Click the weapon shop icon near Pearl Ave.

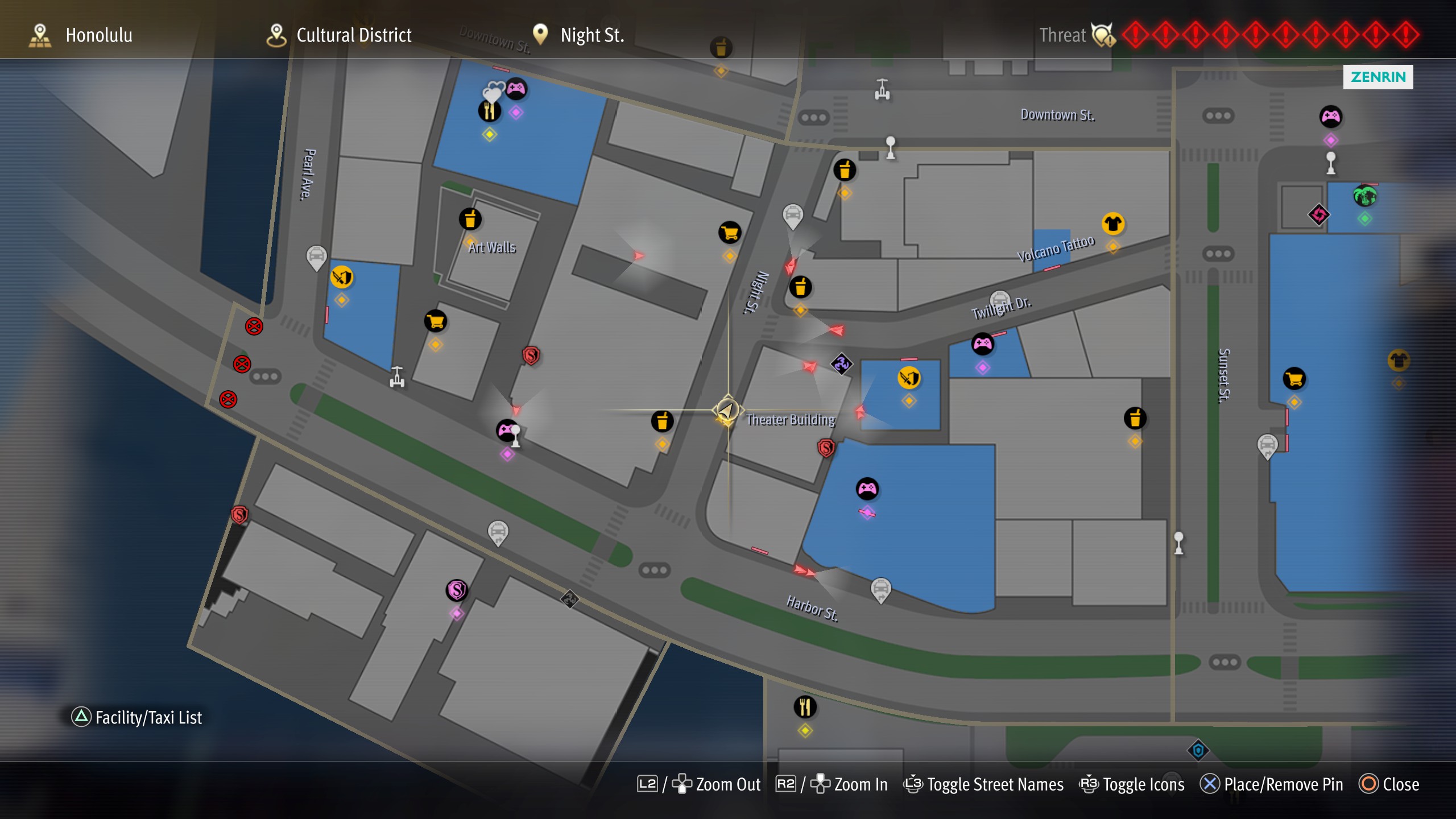[x=342, y=277]
